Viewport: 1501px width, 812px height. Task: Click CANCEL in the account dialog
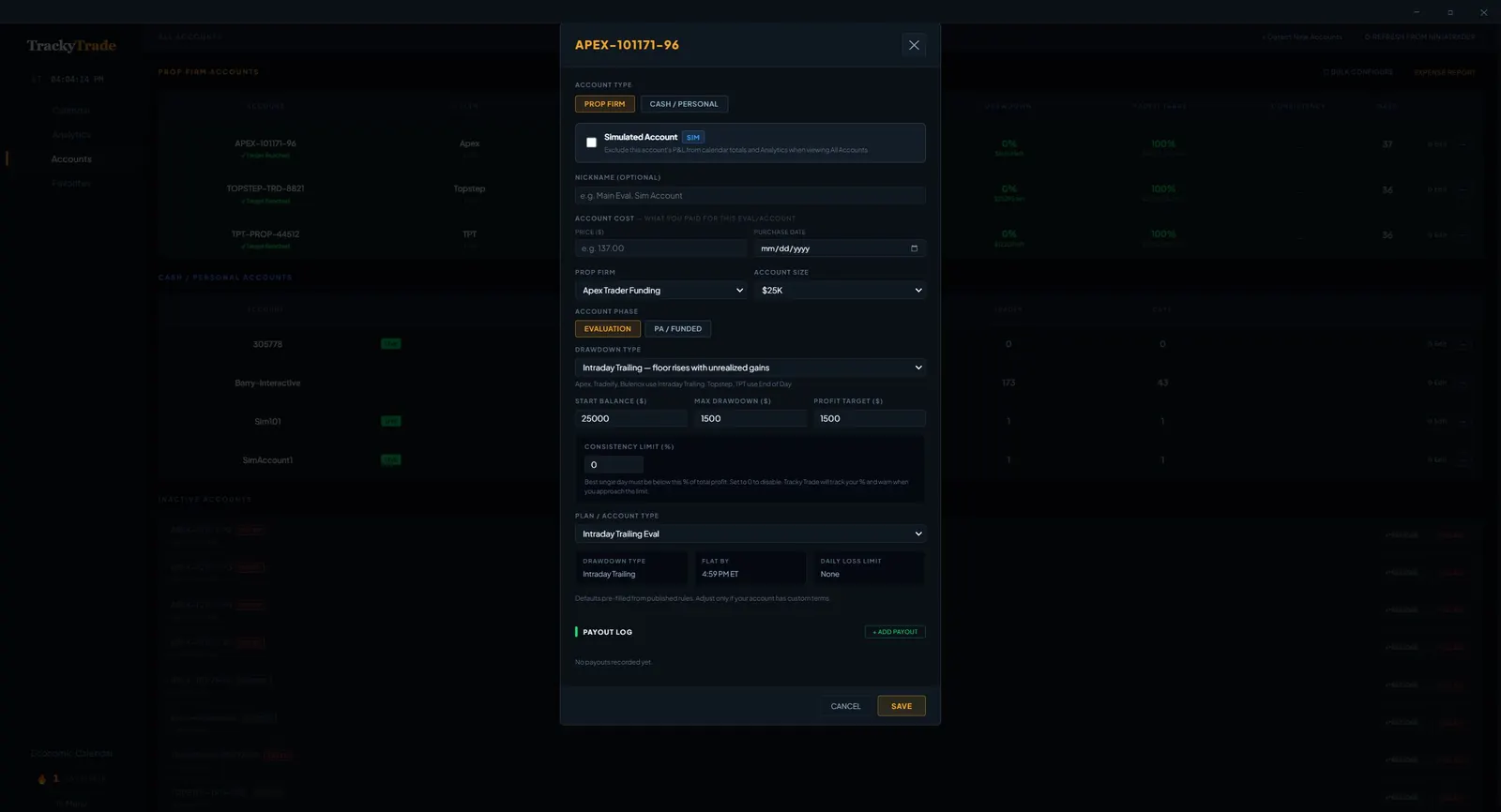click(x=845, y=706)
